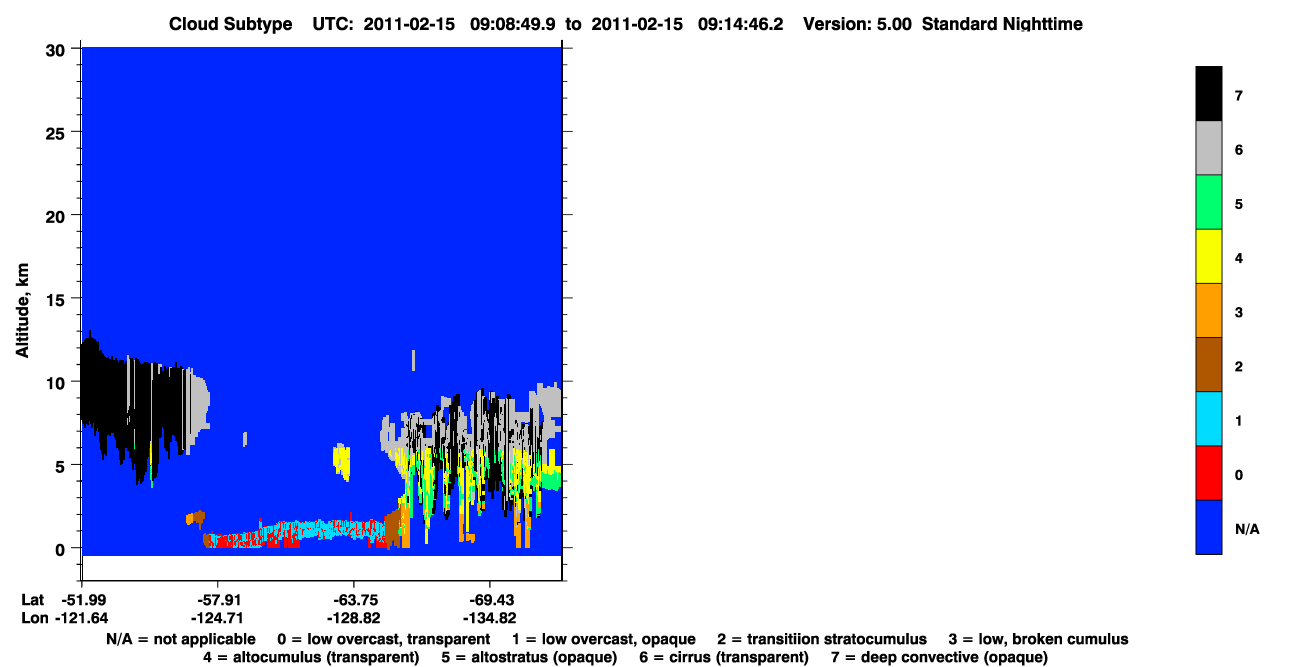The width and height of the screenshot is (1300, 667).
Task: Click caption '2 = transitiion stratocumulus'
Action: pyautogui.click(x=822, y=639)
